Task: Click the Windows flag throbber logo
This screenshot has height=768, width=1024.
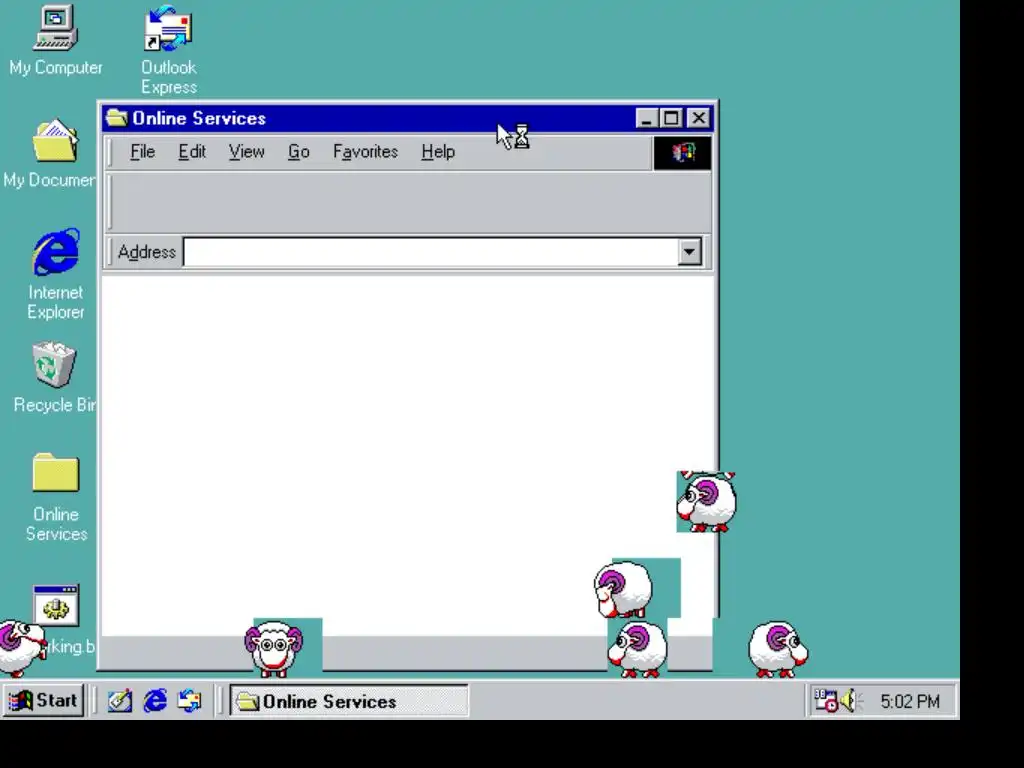Action: (682, 153)
